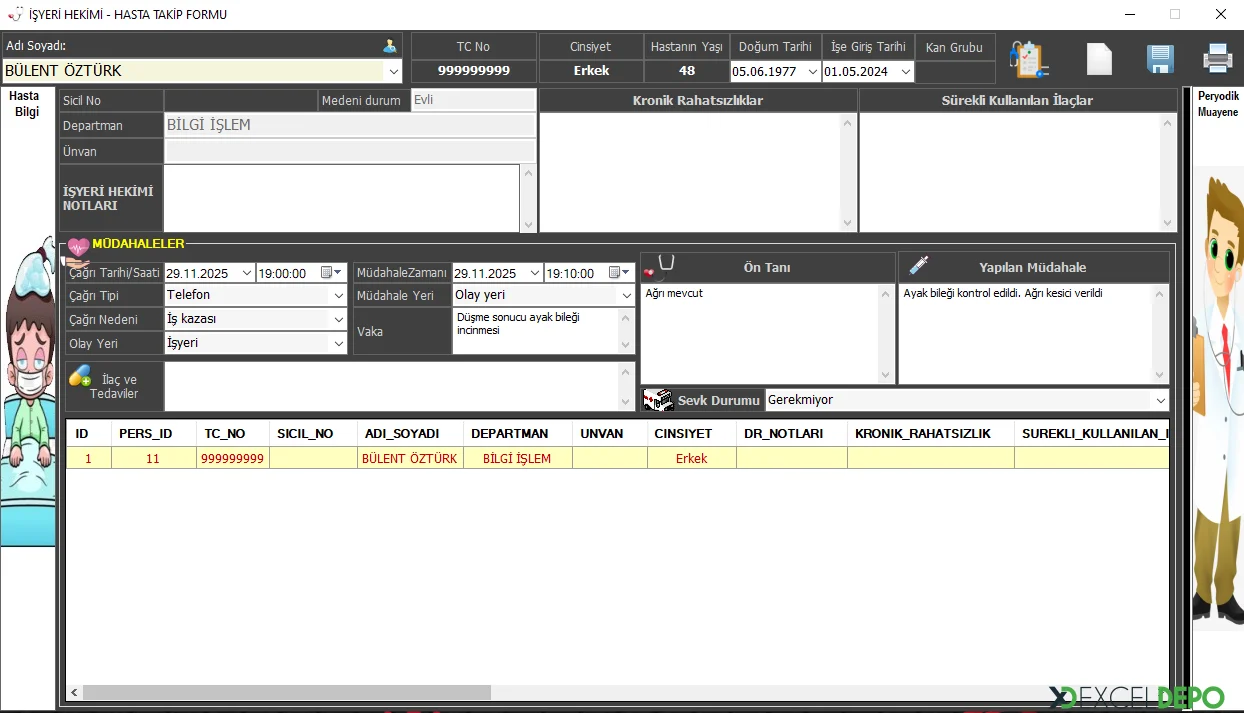Click inside the İşyeri Hekimi Notları field
Screen dimensions: 1244x713
341,198
